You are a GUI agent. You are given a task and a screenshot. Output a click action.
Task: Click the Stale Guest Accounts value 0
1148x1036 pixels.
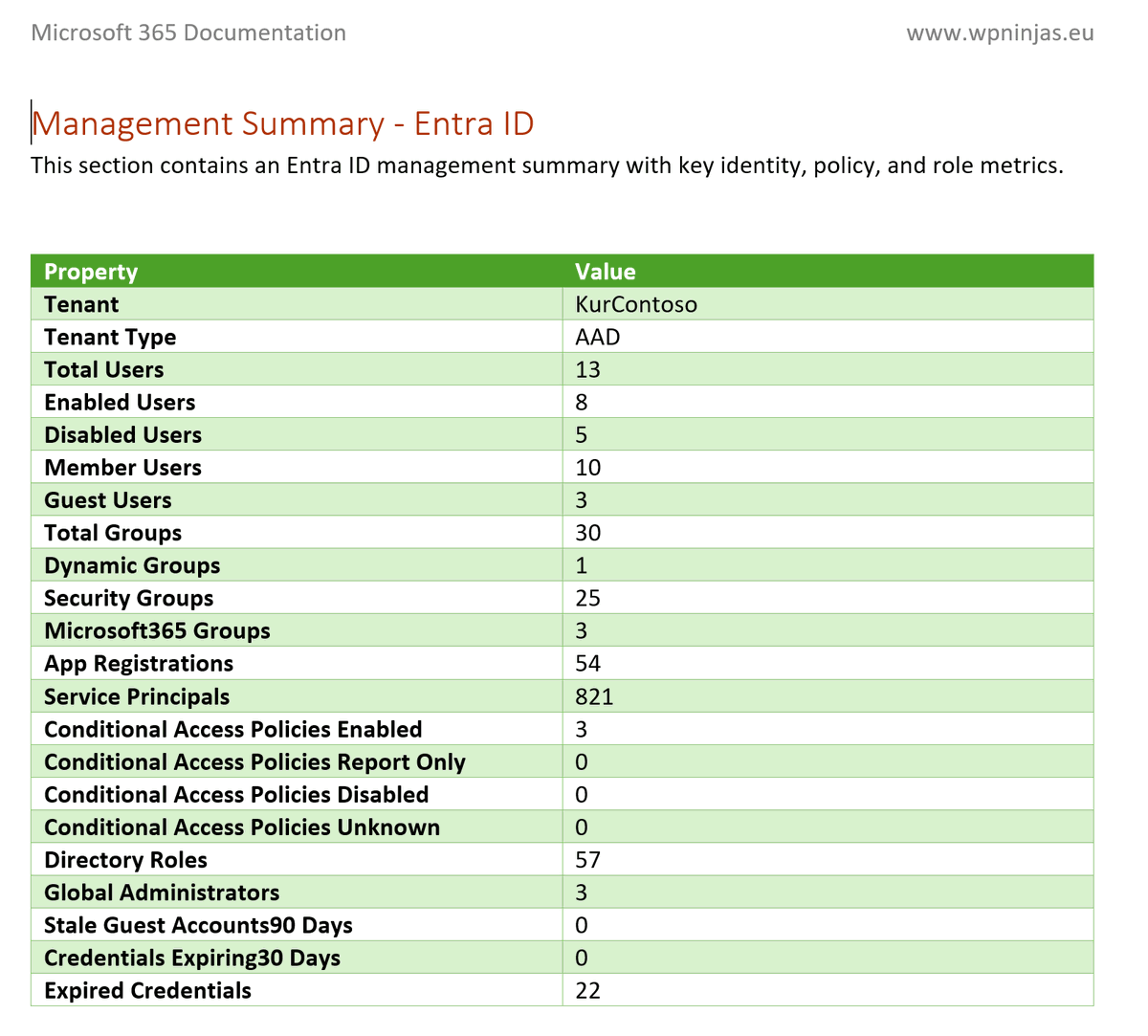click(x=582, y=925)
